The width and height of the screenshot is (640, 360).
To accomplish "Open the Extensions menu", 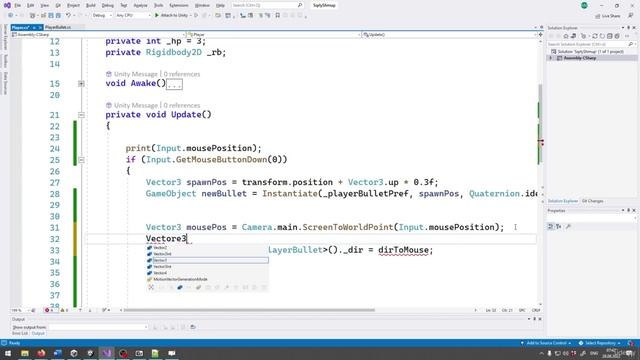I will 179,5.
